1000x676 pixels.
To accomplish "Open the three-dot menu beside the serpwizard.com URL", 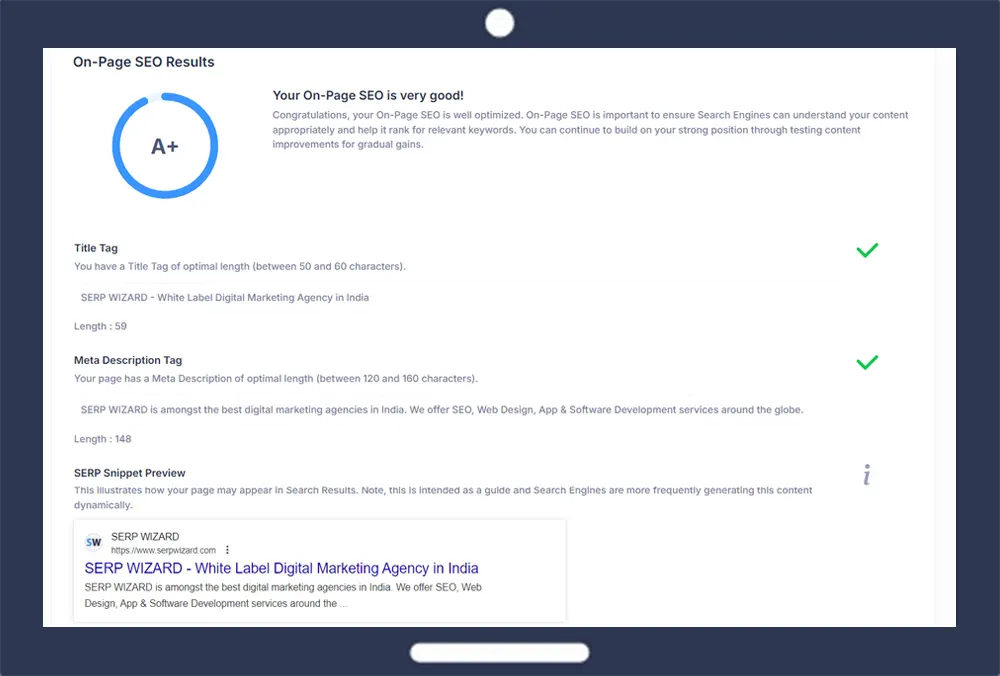I will [x=227, y=550].
